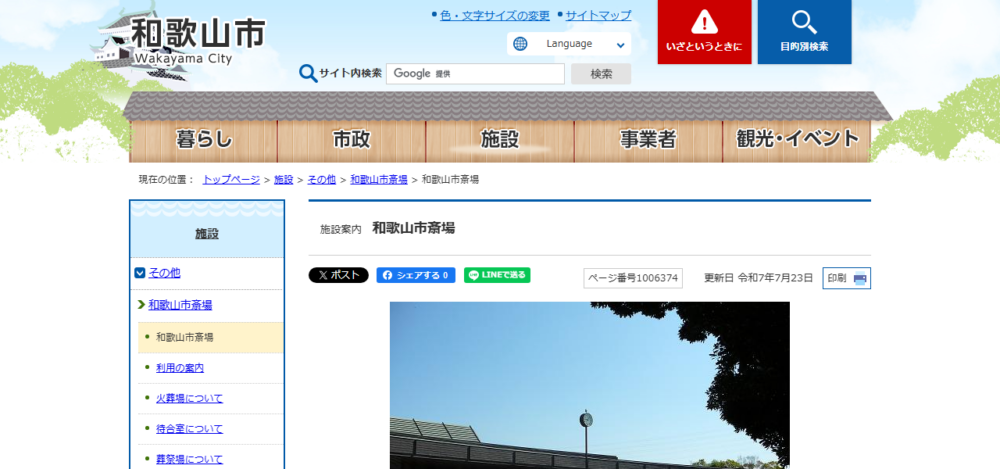This screenshot has width=1000, height=469.
Task: Open 待合室について in the sidebar
Action: [x=189, y=429]
